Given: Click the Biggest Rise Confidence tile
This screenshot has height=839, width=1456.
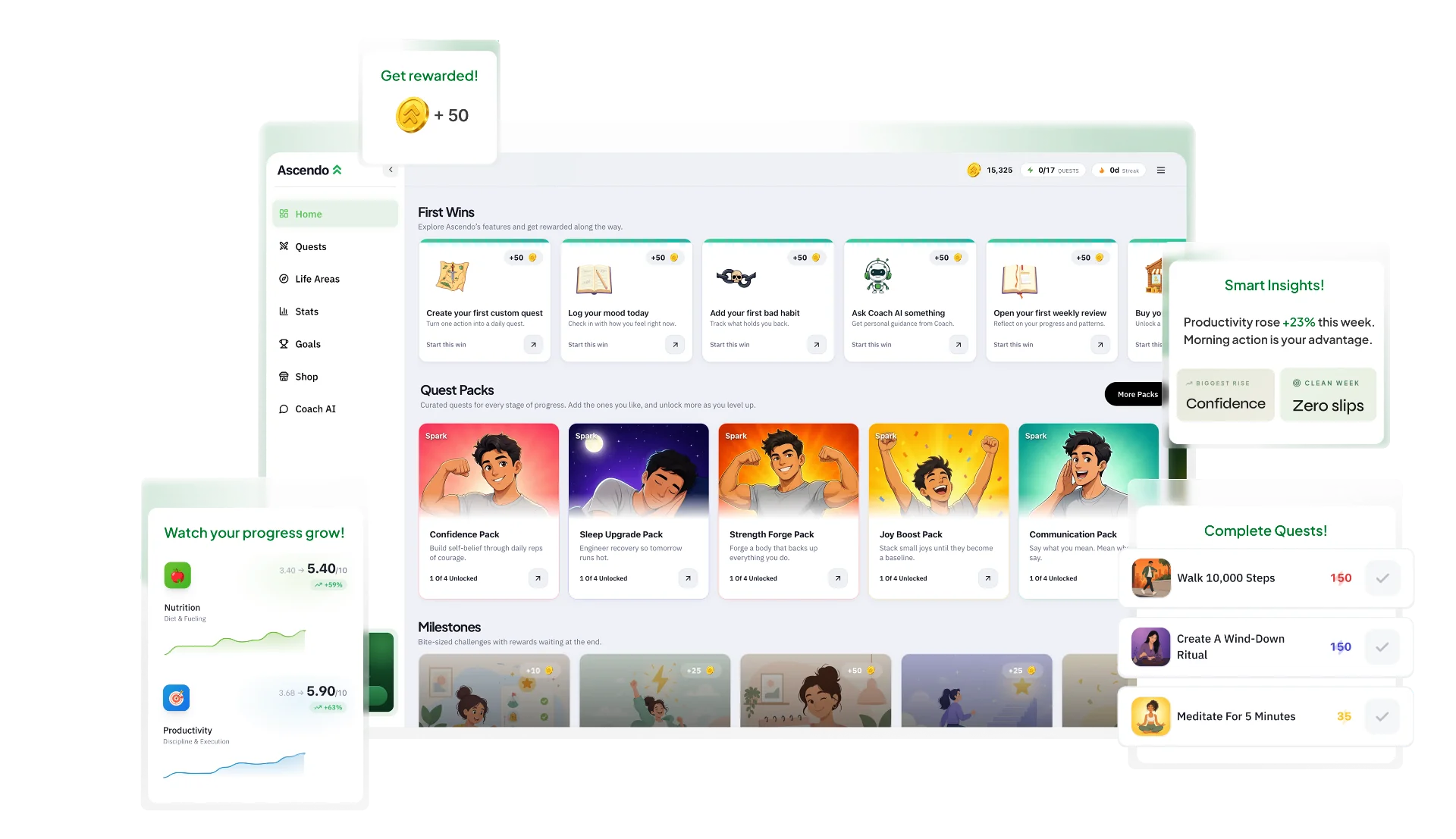Looking at the screenshot, I should pyautogui.click(x=1225, y=395).
